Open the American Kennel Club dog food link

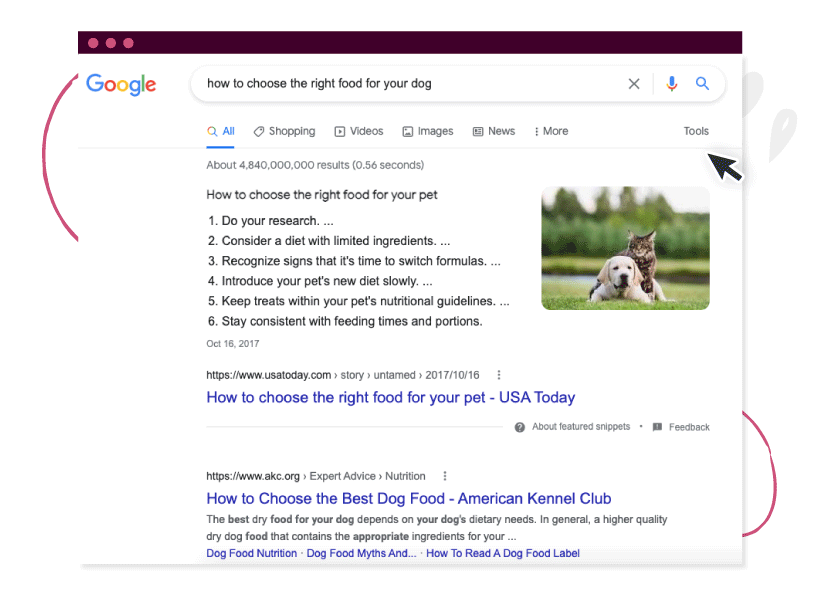click(x=408, y=499)
